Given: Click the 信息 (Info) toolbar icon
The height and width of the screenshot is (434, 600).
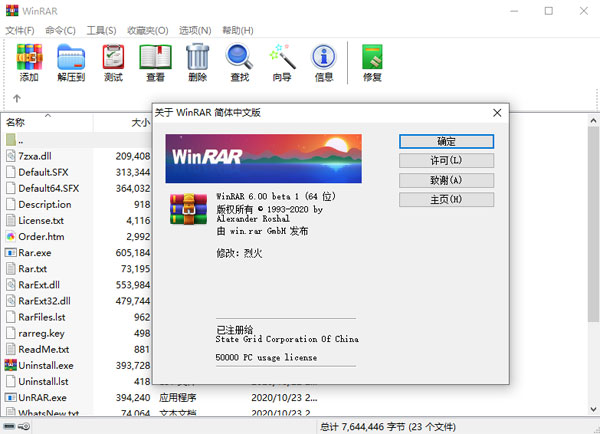Looking at the screenshot, I should 323,61.
